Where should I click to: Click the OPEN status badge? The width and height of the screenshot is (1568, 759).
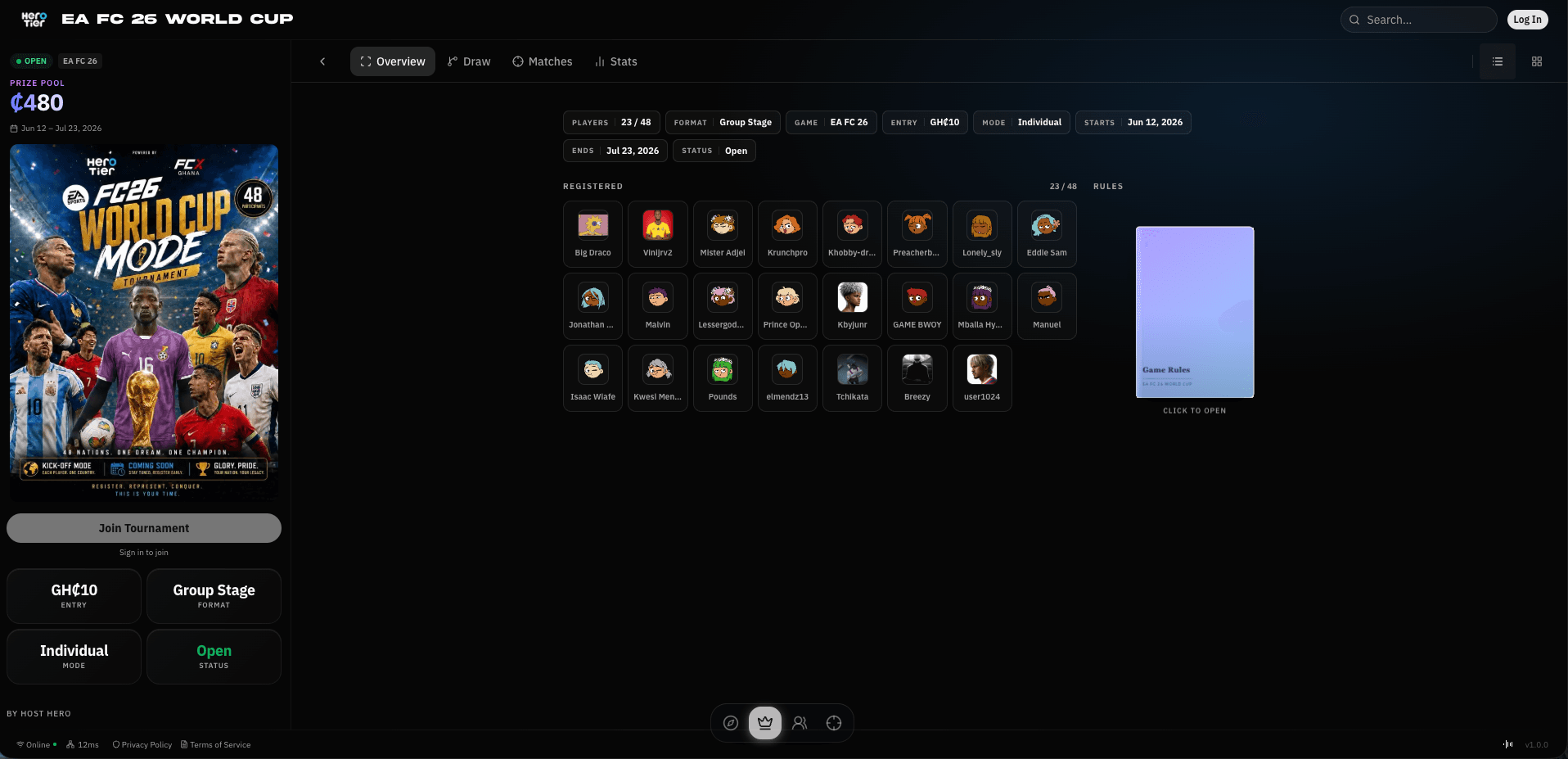click(x=32, y=61)
